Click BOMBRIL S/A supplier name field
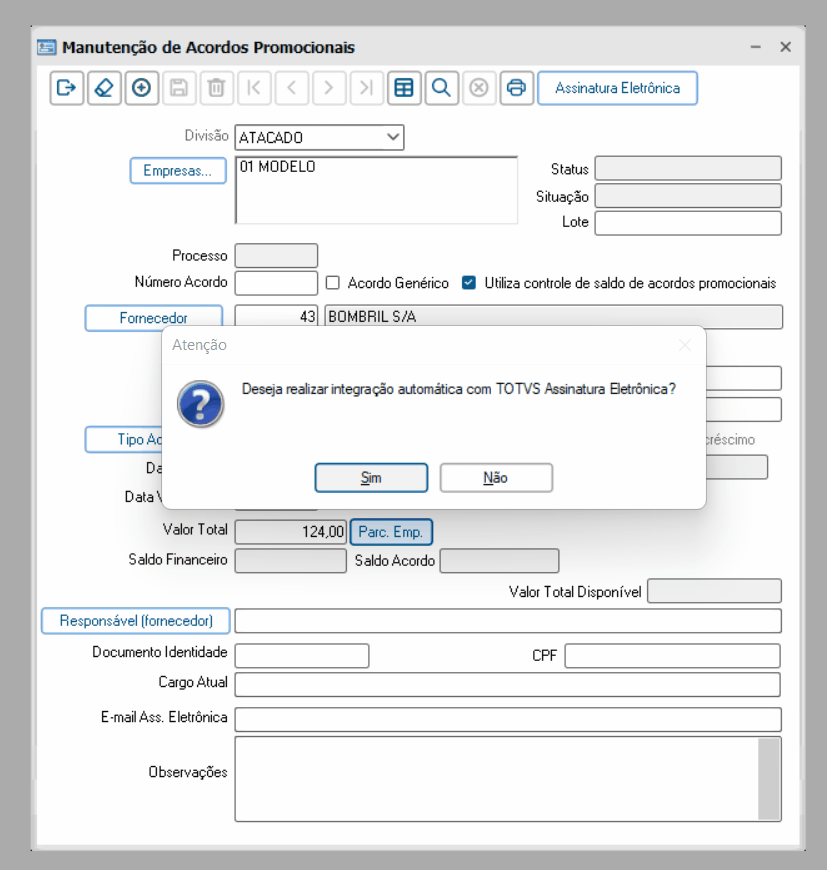 (554, 316)
